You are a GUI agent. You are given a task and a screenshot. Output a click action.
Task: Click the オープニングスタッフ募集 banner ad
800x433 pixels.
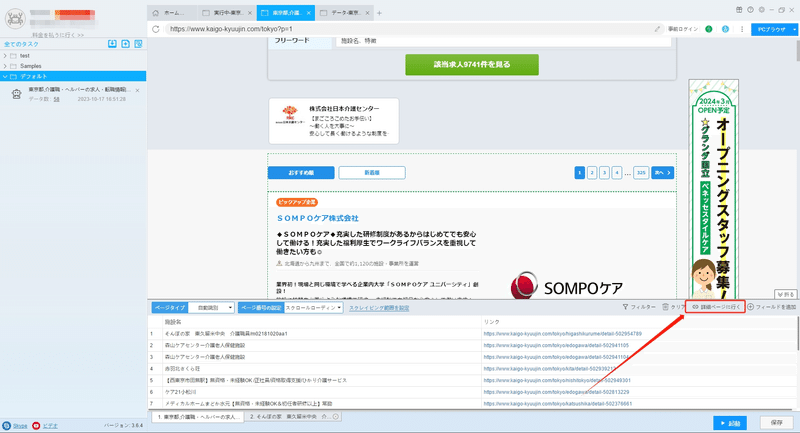[713, 189]
